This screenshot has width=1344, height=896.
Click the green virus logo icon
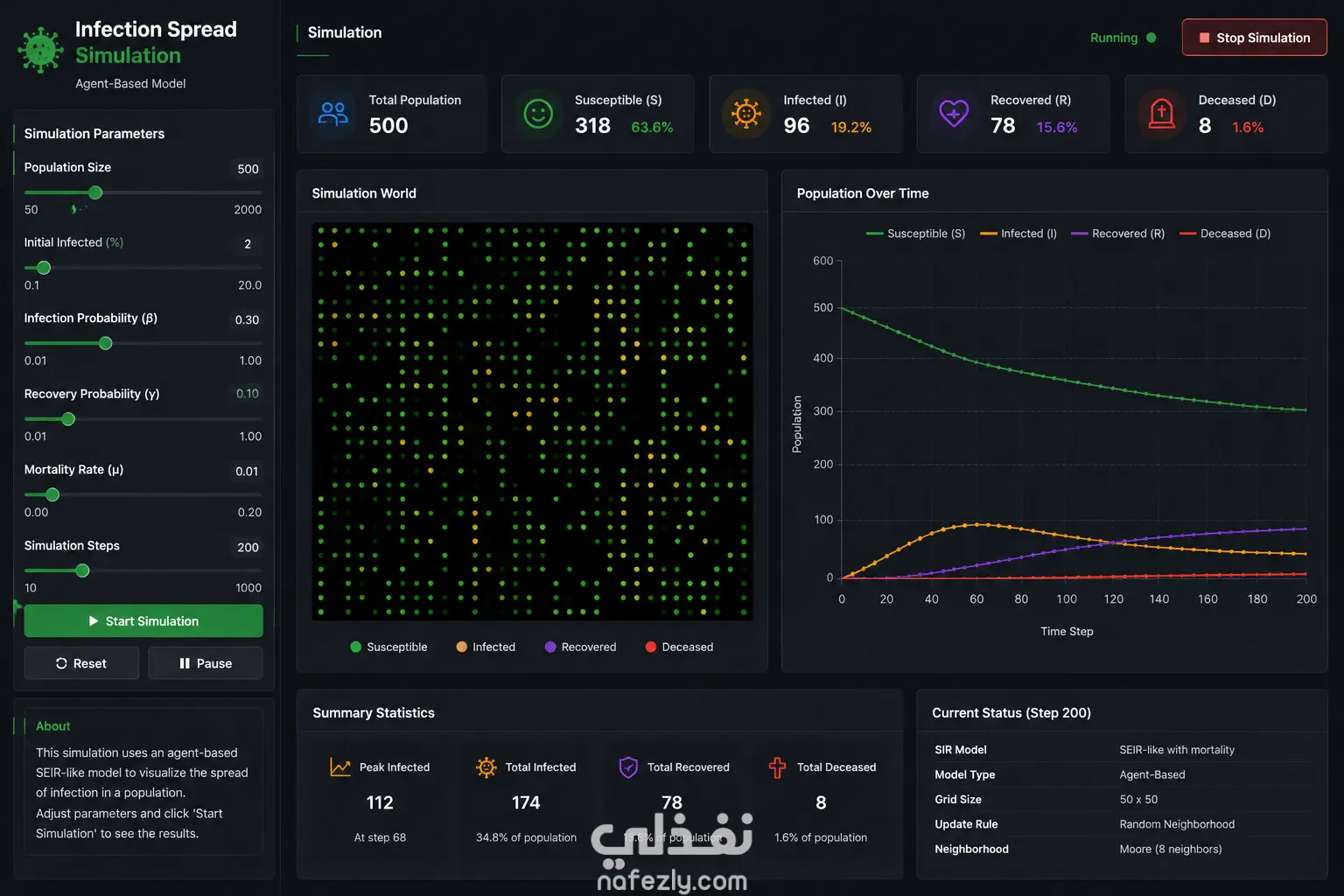tap(40, 50)
